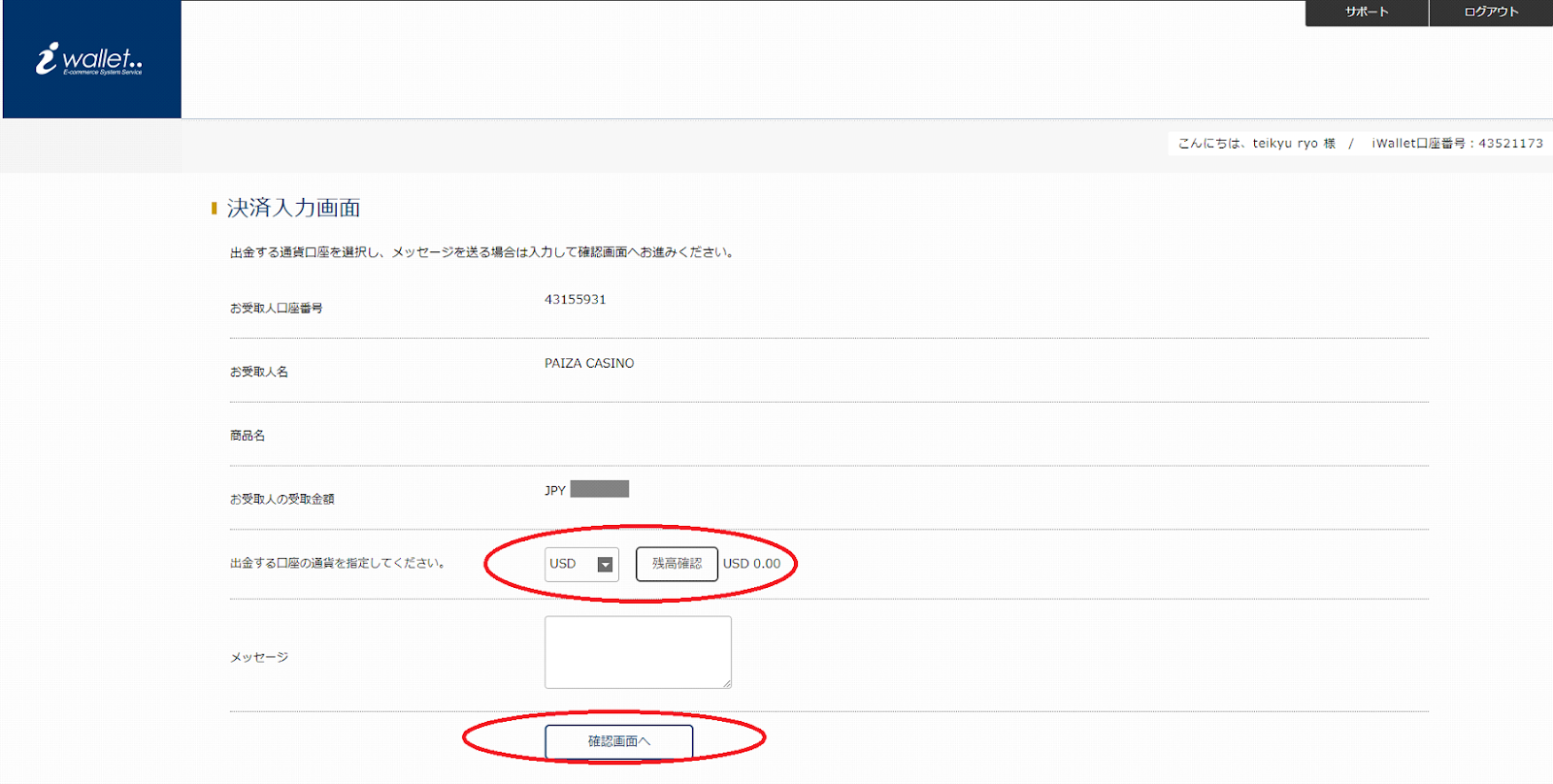Click the 確認画面へ button

618,741
